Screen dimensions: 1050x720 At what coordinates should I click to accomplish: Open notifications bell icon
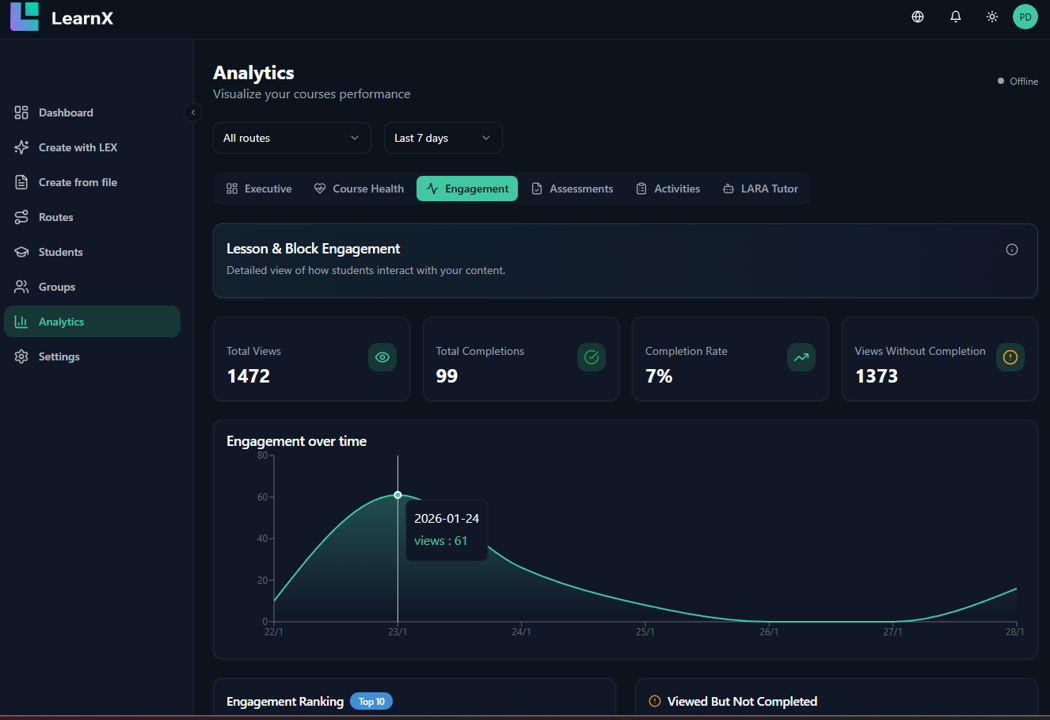click(956, 17)
